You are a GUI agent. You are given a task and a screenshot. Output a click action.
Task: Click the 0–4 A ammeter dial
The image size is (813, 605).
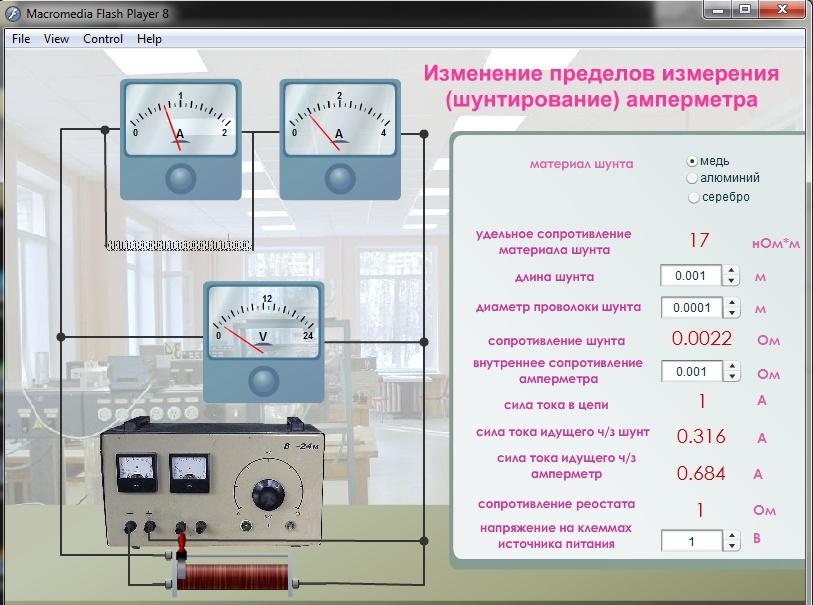(340, 119)
